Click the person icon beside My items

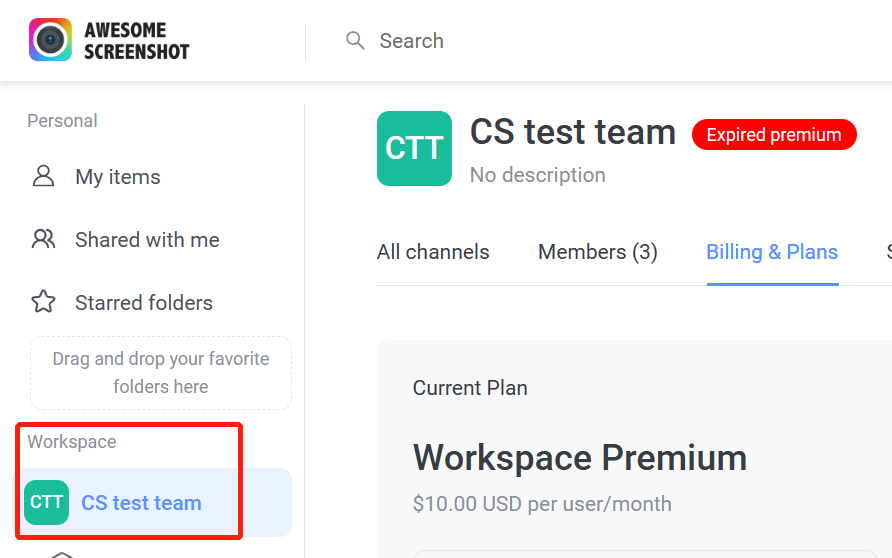pos(43,176)
